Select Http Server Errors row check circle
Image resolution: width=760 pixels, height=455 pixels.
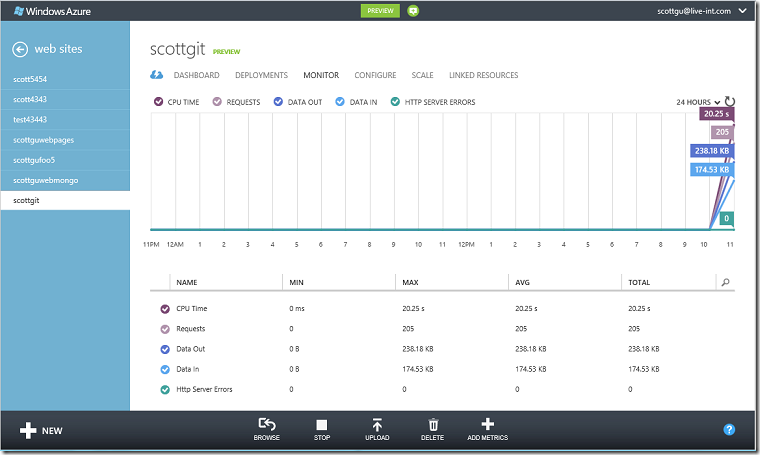coord(165,390)
